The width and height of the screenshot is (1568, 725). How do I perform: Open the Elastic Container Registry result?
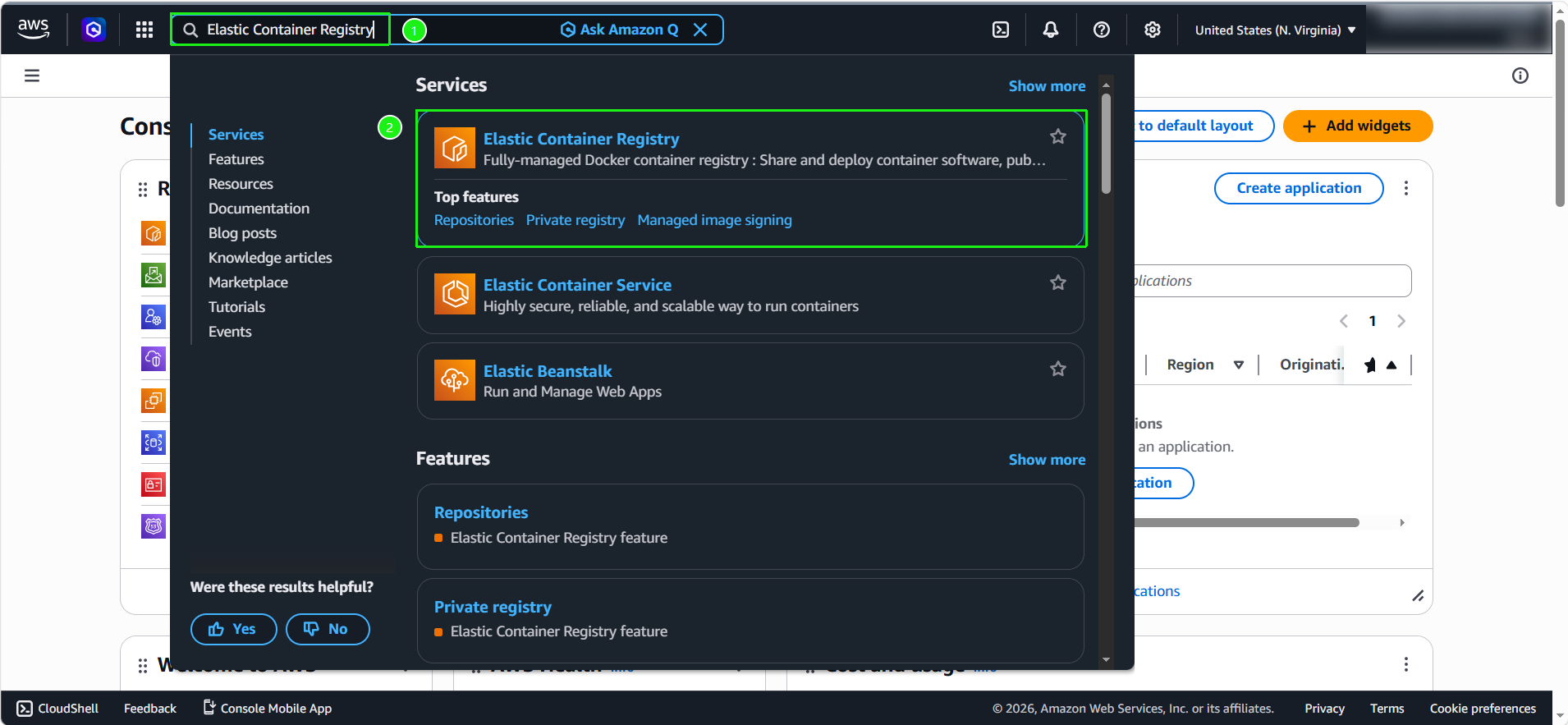click(581, 139)
